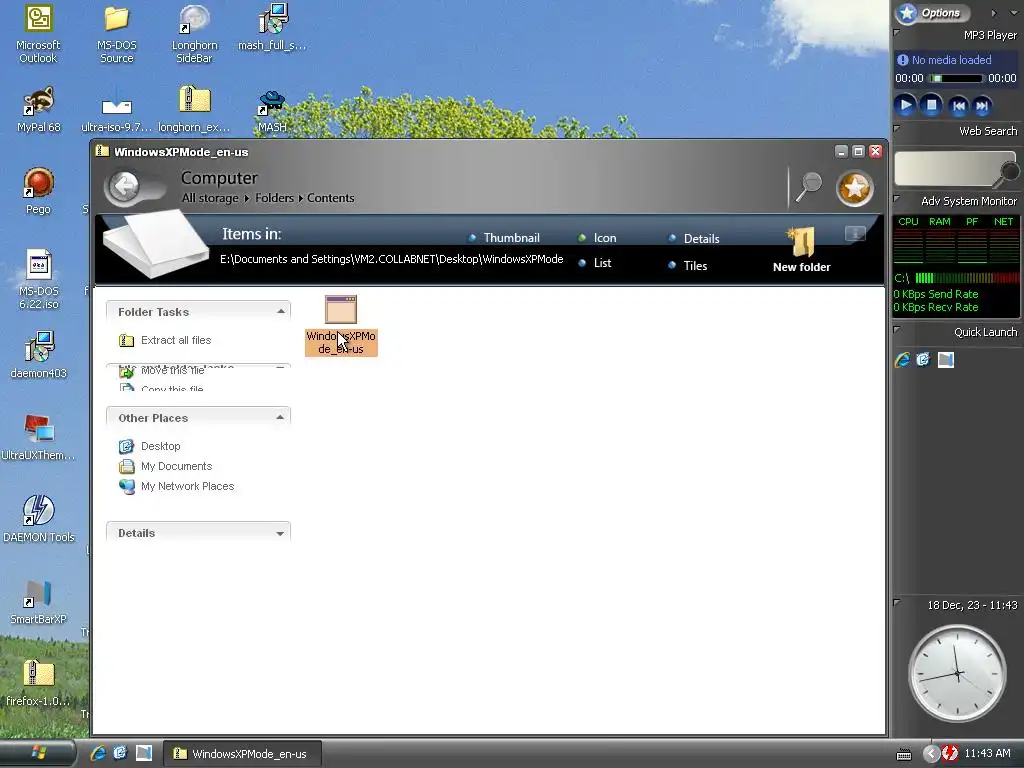Select MyPal 68 desktop shortcut

tap(39, 110)
